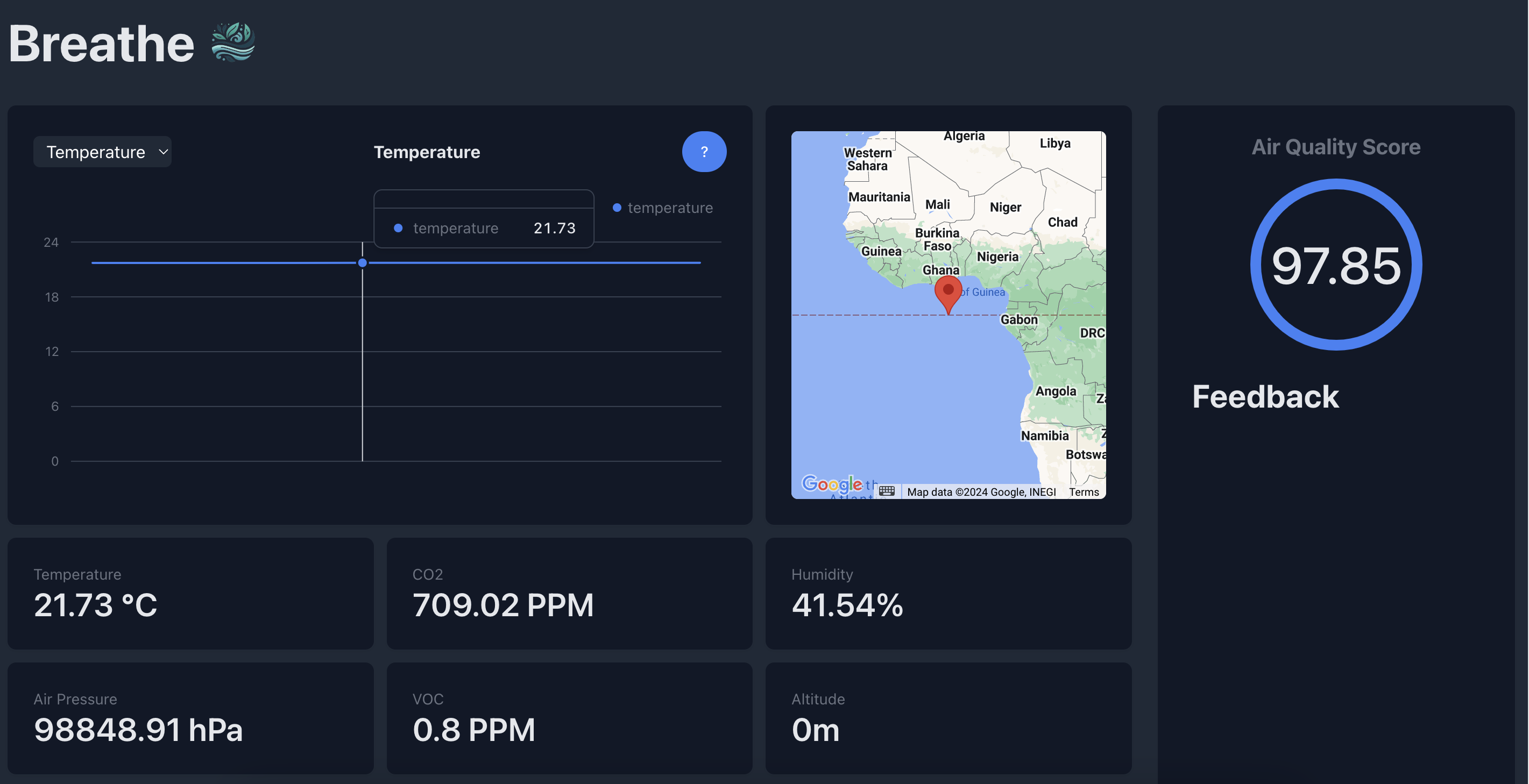
Task: Click the Feedback heading
Action: [x=1265, y=397]
